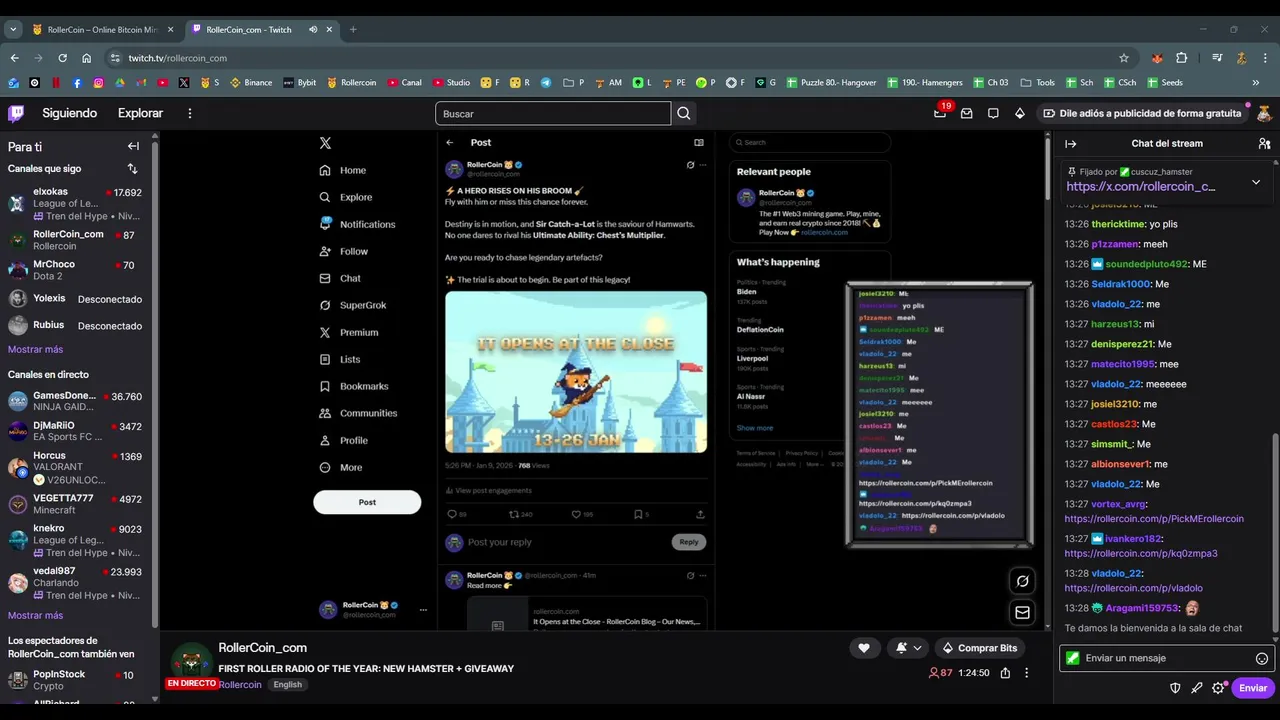The width and height of the screenshot is (1280, 720).
Task: Open the pinned x.com/rollercoin link
Action: coord(1141,186)
